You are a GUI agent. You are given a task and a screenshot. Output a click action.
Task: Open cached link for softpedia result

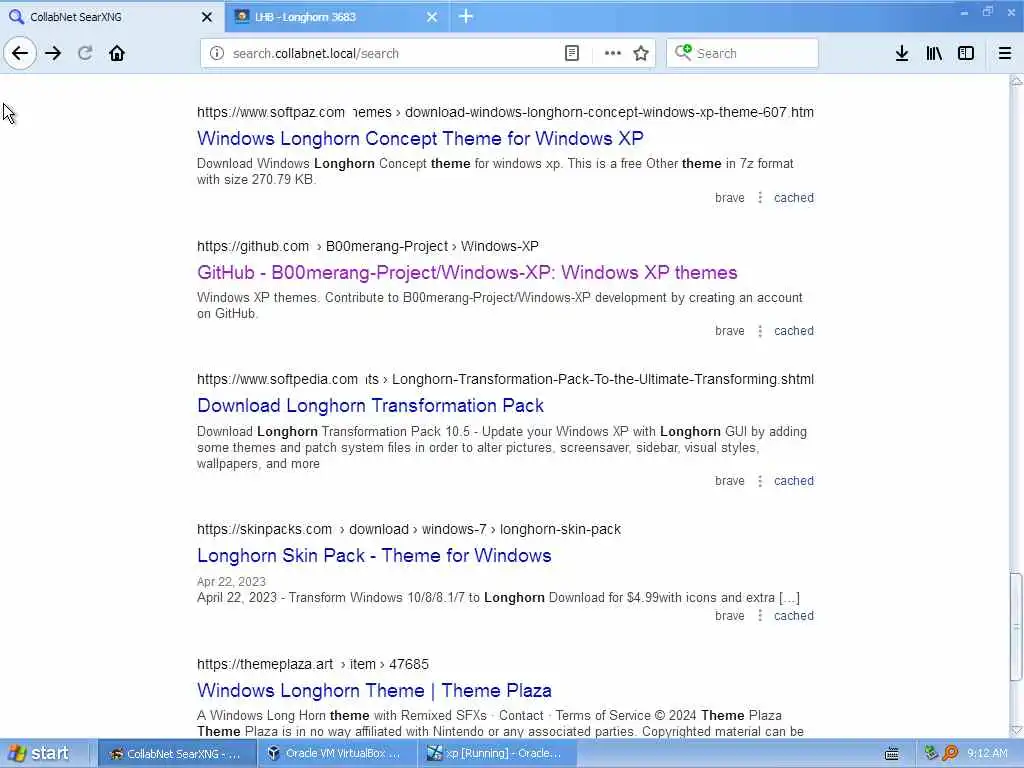(x=793, y=481)
